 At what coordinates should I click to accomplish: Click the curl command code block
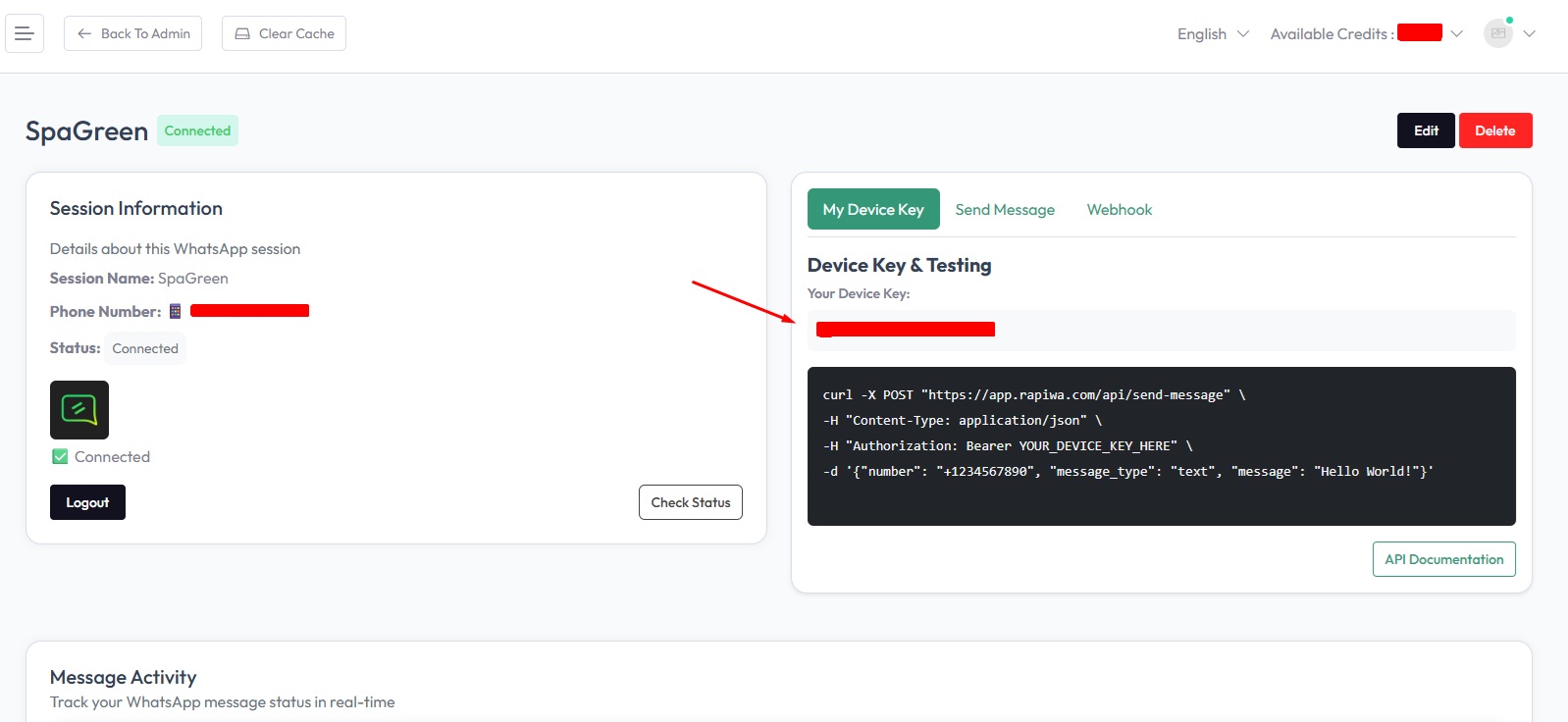coord(1161,446)
